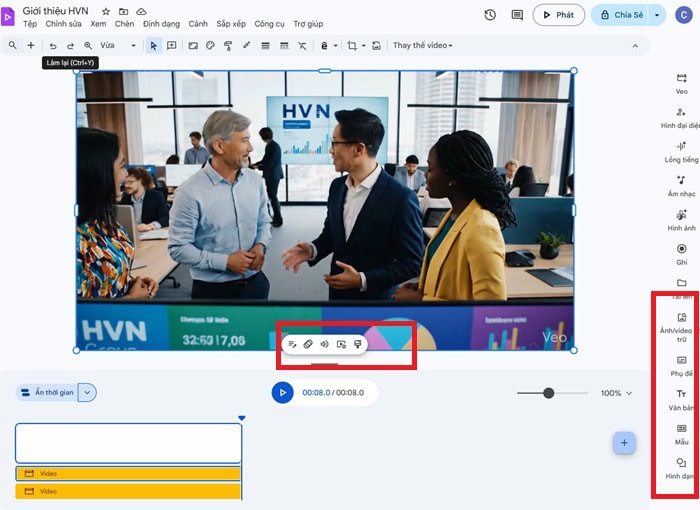Open the Văn bản (text) sidebar panel
The height and width of the screenshot is (510, 700).
681,398
